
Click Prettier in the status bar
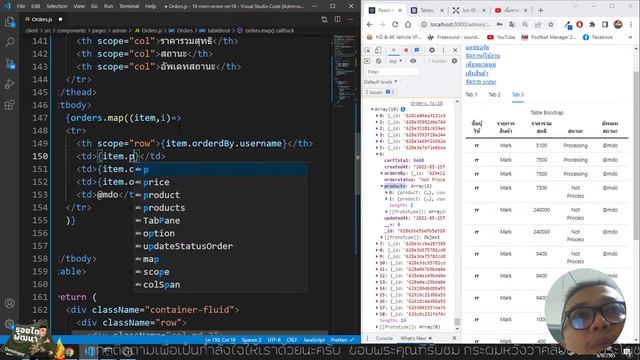click(342, 340)
